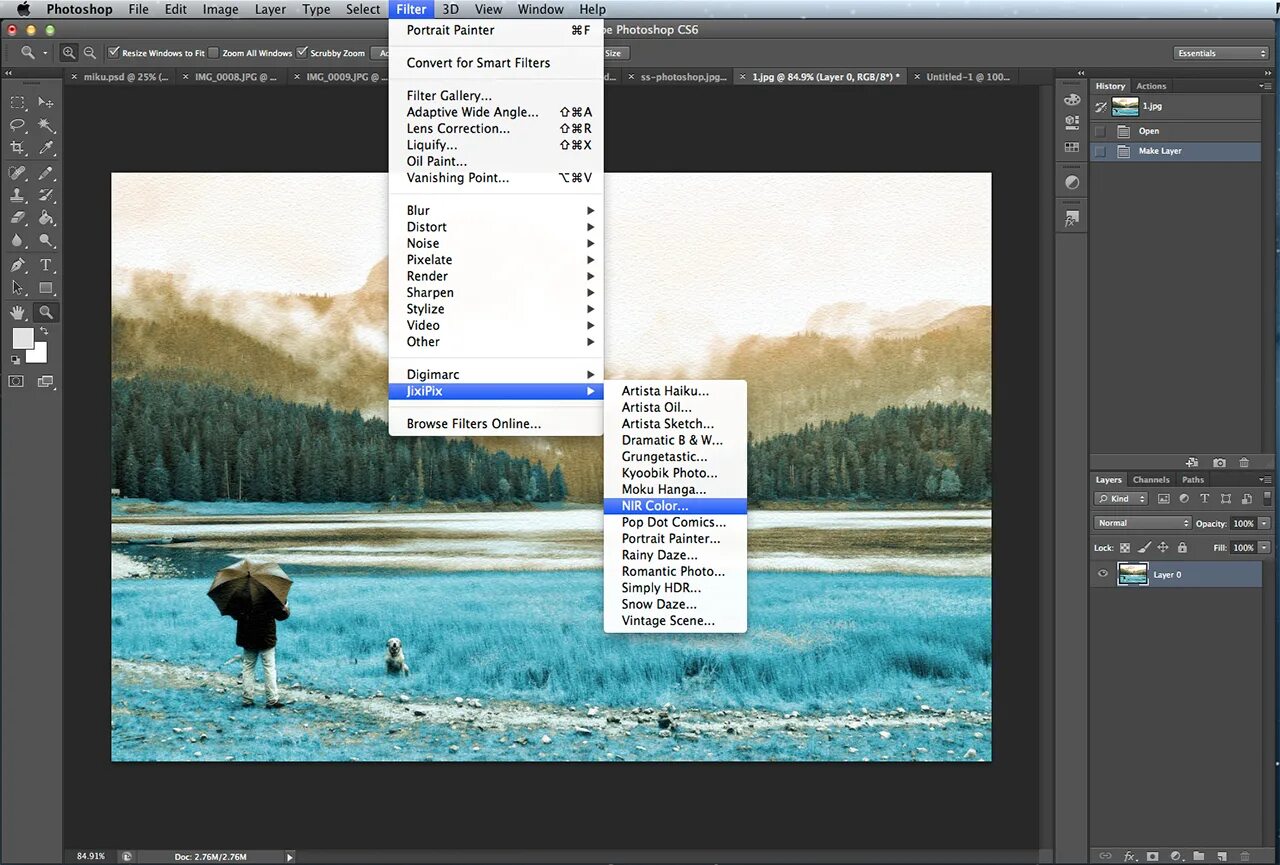Viewport: 1280px width, 865px height.
Task: Click Zoom Out button in options bar
Action: point(90,53)
